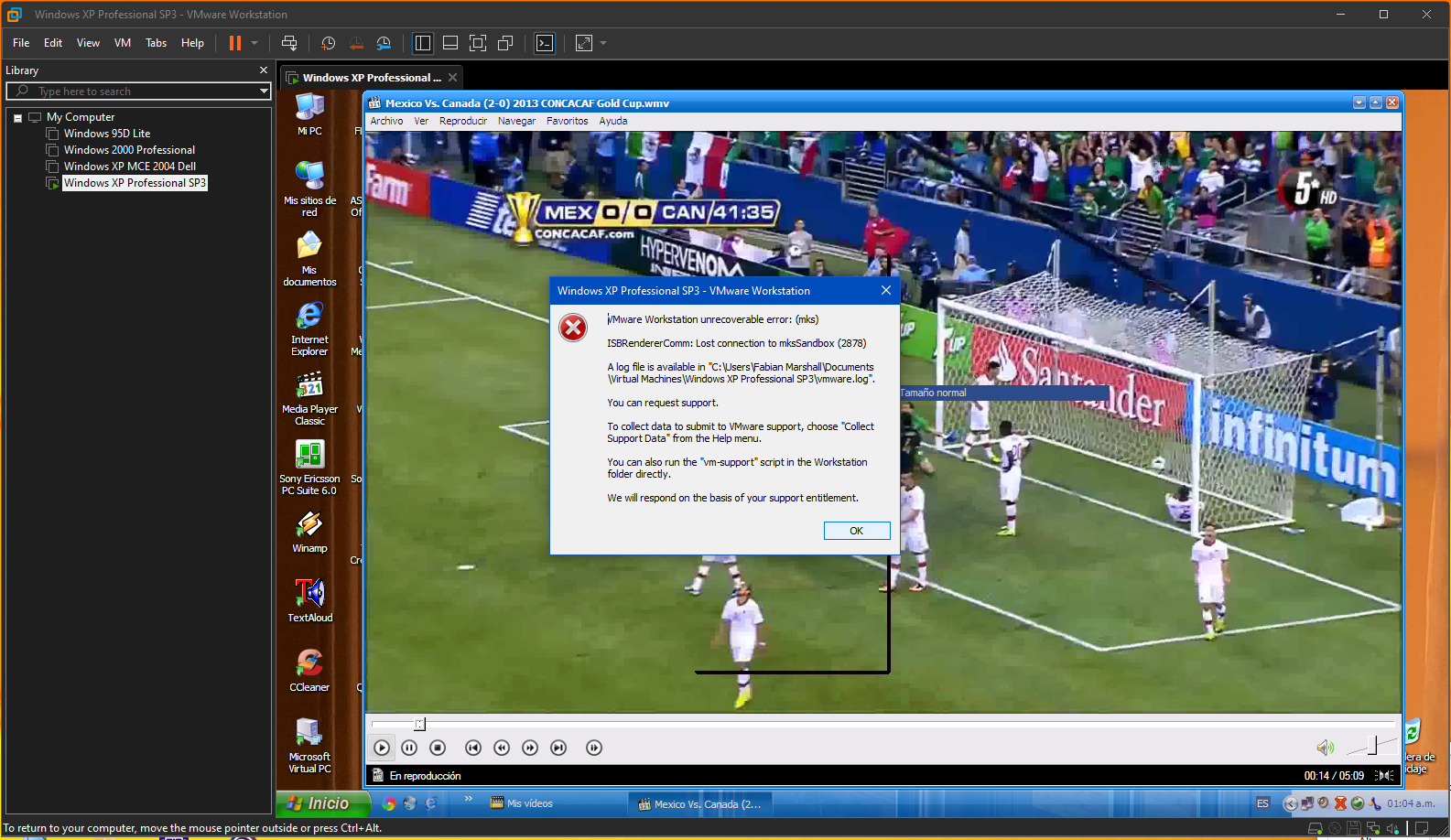Image resolution: width=1451 pixels, height=840 pixels.
Task: Pause the virtual machine from the toolbar
Action: tap(235, 43)
